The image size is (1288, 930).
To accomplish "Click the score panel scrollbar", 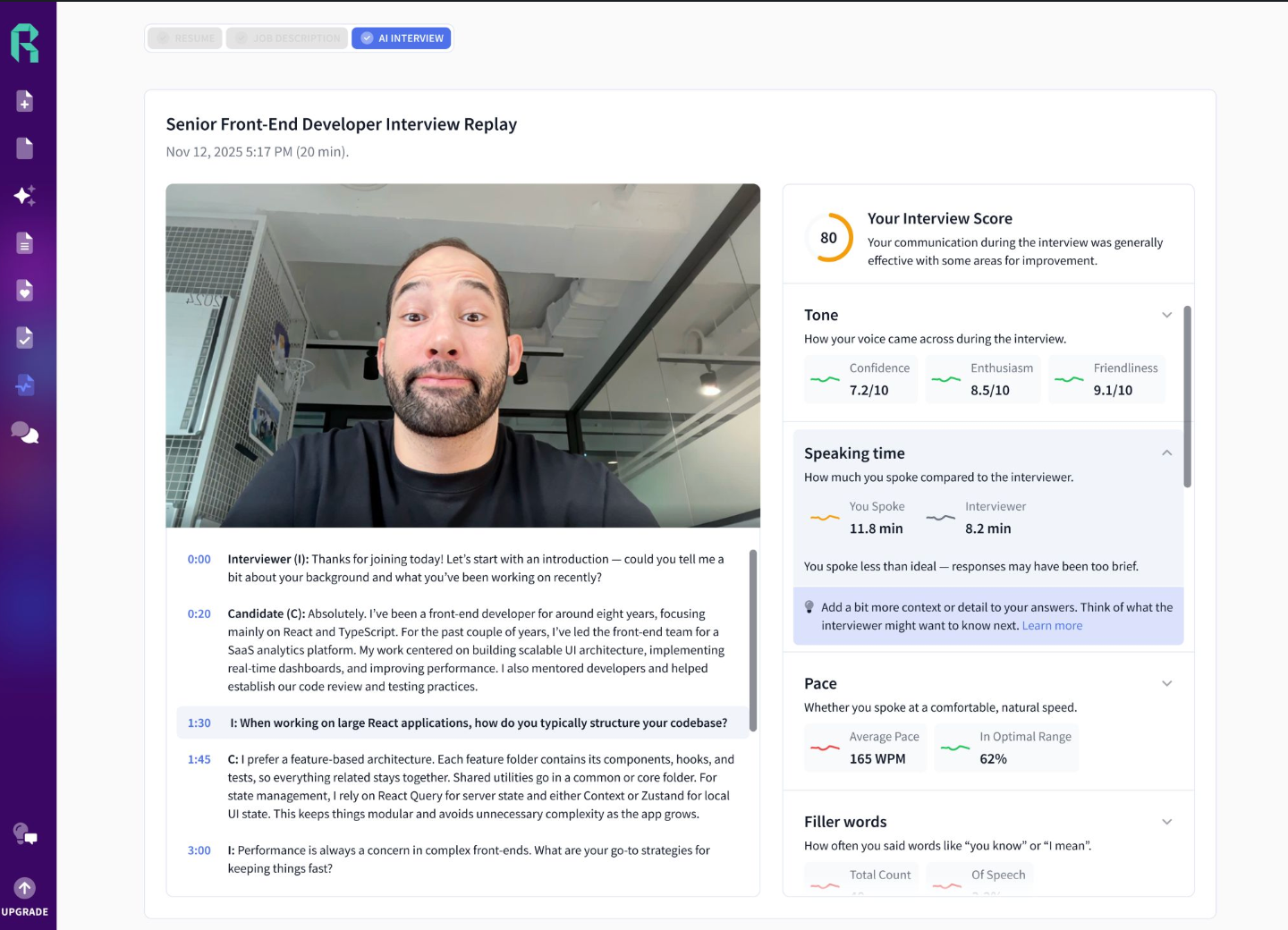I will click(1188, 397).
